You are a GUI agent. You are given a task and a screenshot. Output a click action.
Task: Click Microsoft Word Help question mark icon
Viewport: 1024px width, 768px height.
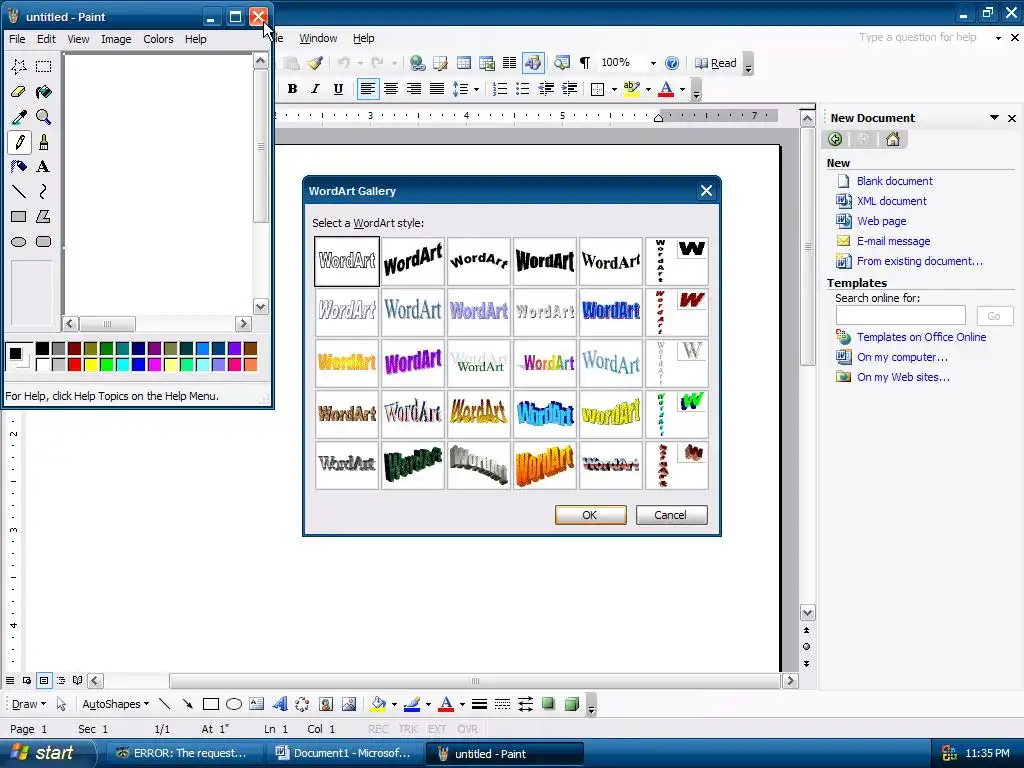coord(672,63)
